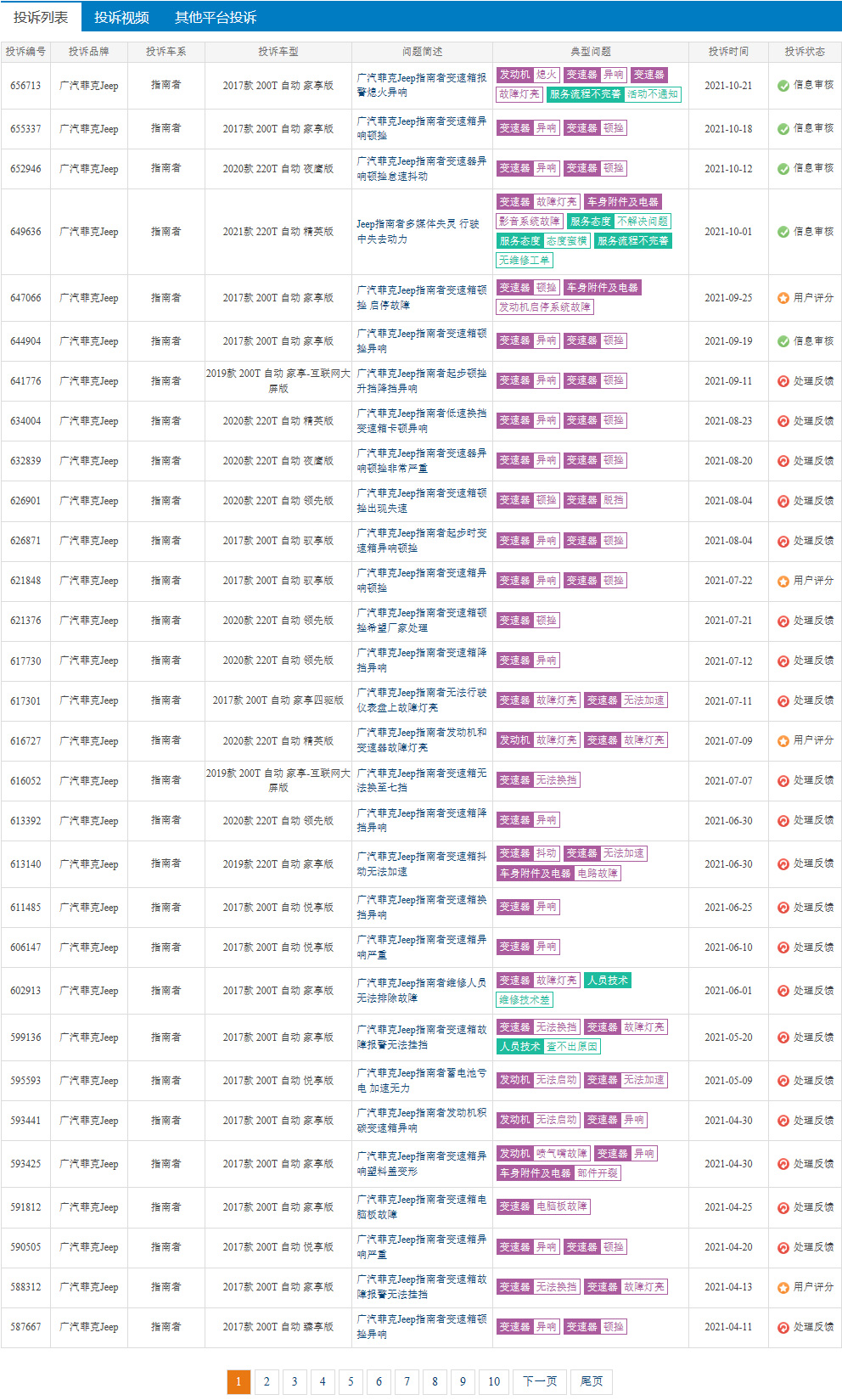Click the 典型问题 column header

click(x=591, y=52)
